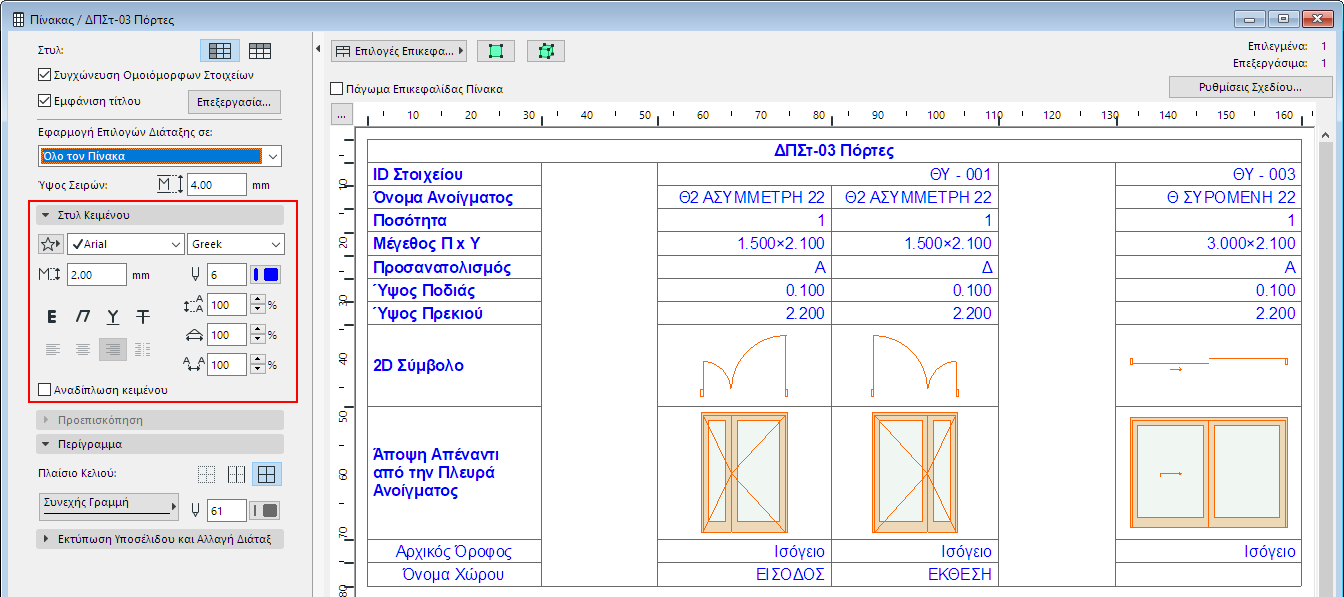Click the select in 3D green cube icon
Image resolution: width=1344 pixels, height=597 pixels.
click(x=546, y=50)
